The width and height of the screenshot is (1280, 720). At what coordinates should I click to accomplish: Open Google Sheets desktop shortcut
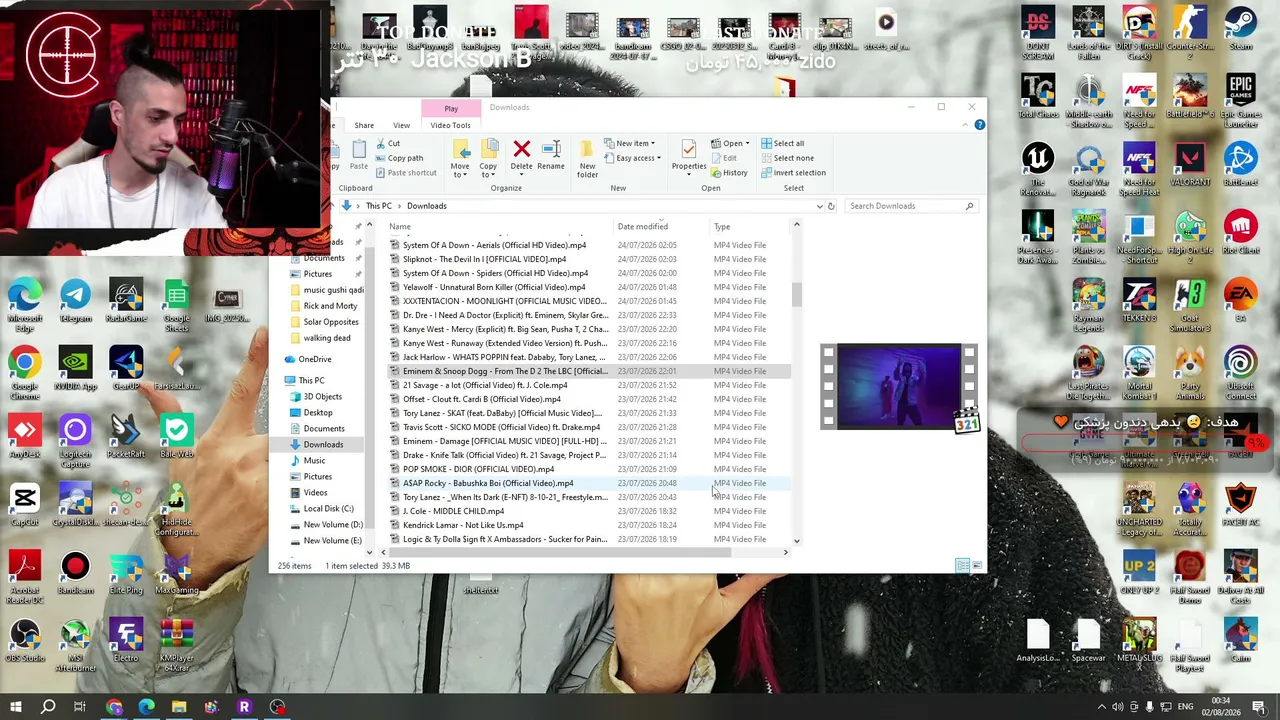click(x=176, y=306)
